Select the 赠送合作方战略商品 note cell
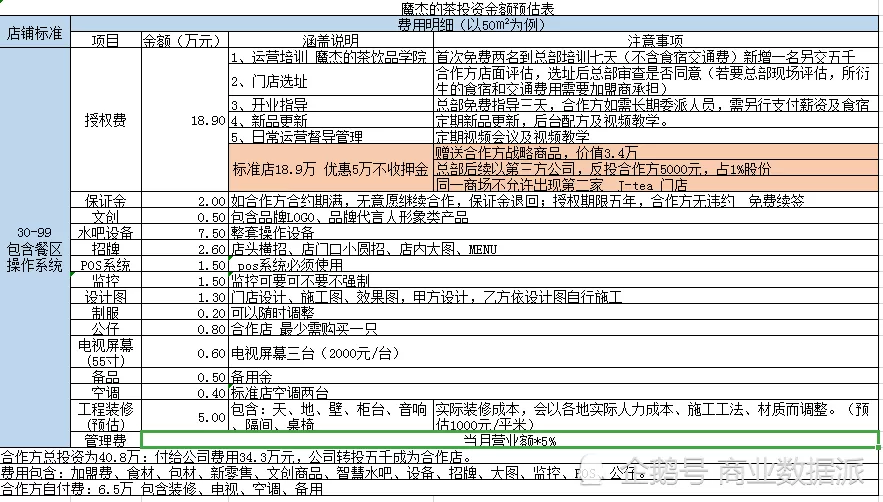Viewport: 883px width, 502px height. pyautogui.click(x=656, y=152)
